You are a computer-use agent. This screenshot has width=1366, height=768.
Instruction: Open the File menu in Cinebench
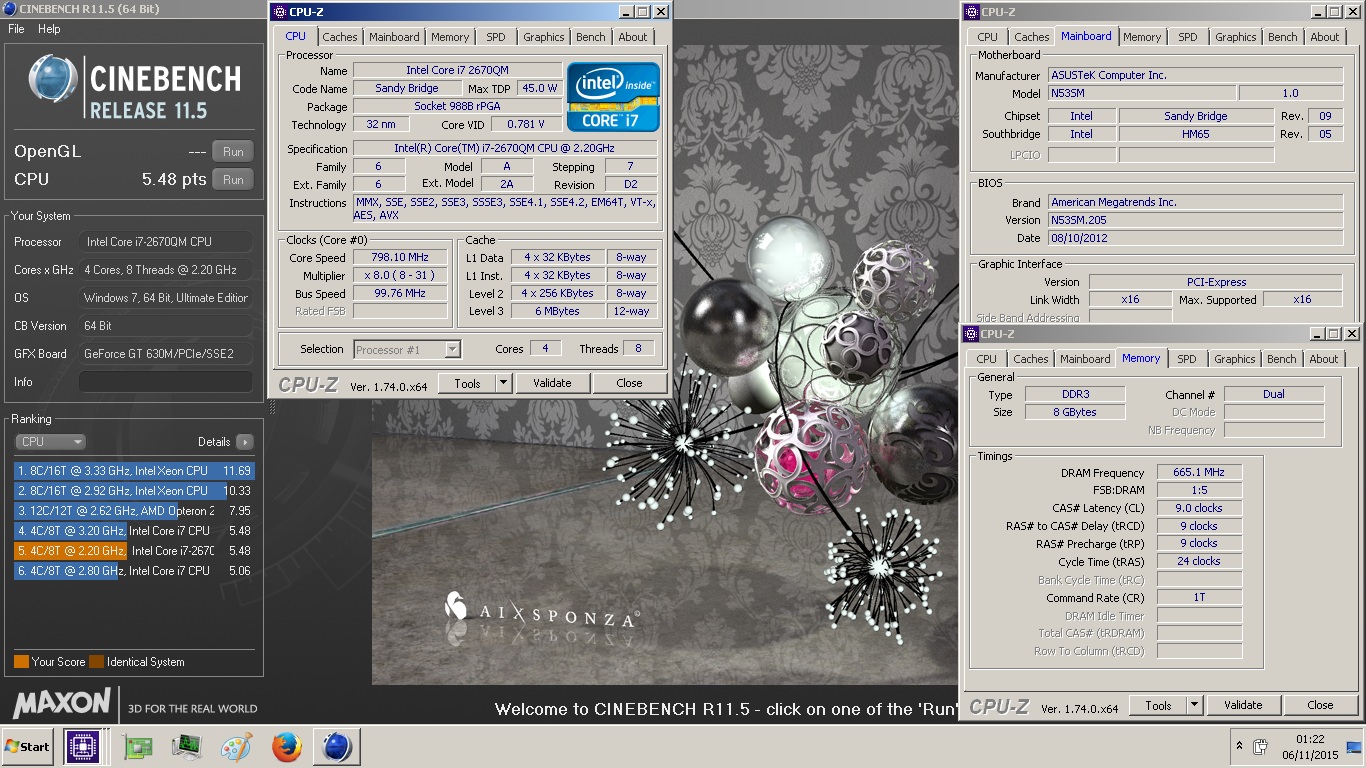pos(16,29)
